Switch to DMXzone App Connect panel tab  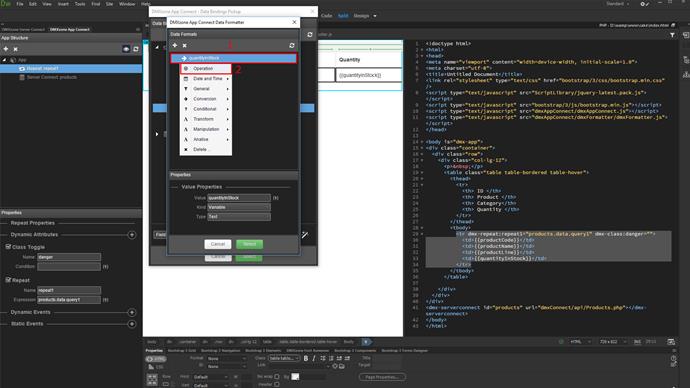coord(70,29)
